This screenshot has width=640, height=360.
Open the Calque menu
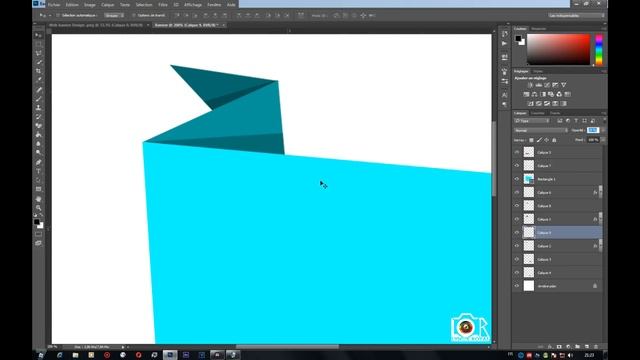pos(108,5)
